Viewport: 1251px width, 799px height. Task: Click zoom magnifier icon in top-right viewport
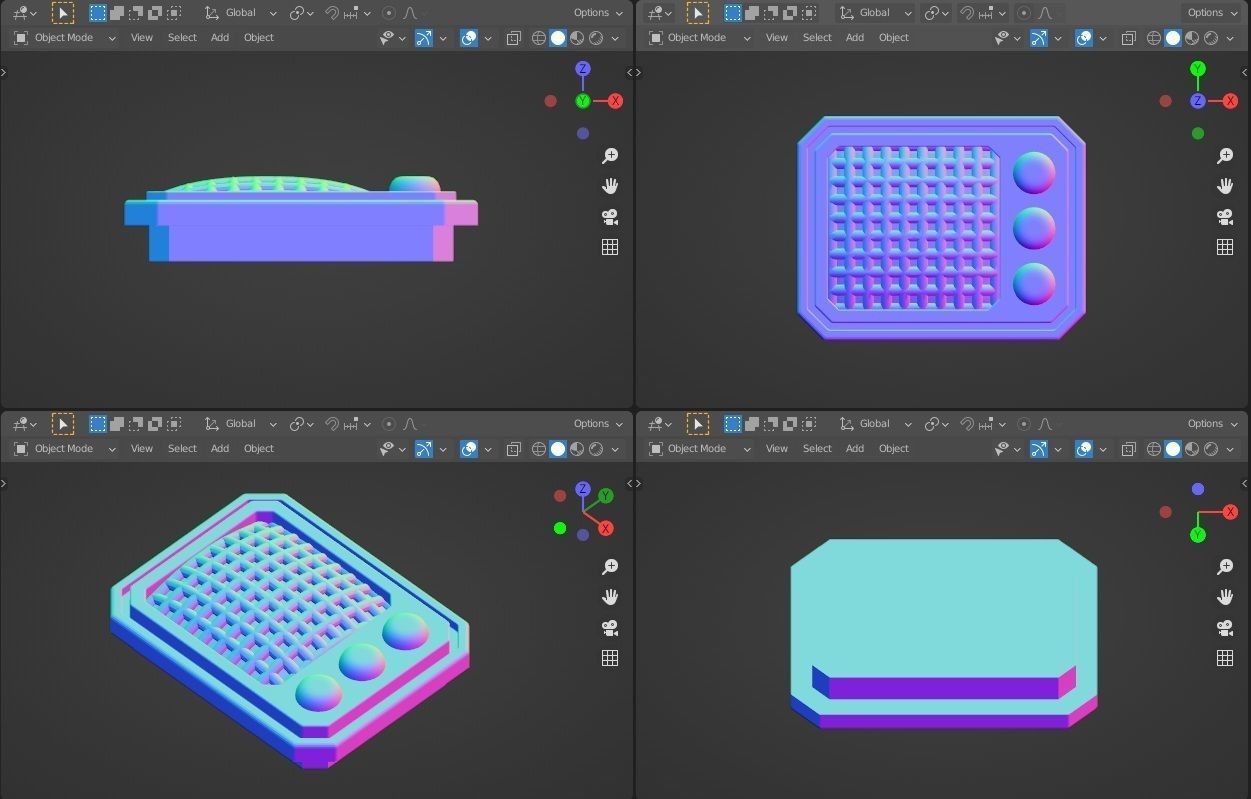coord(1225,156)
